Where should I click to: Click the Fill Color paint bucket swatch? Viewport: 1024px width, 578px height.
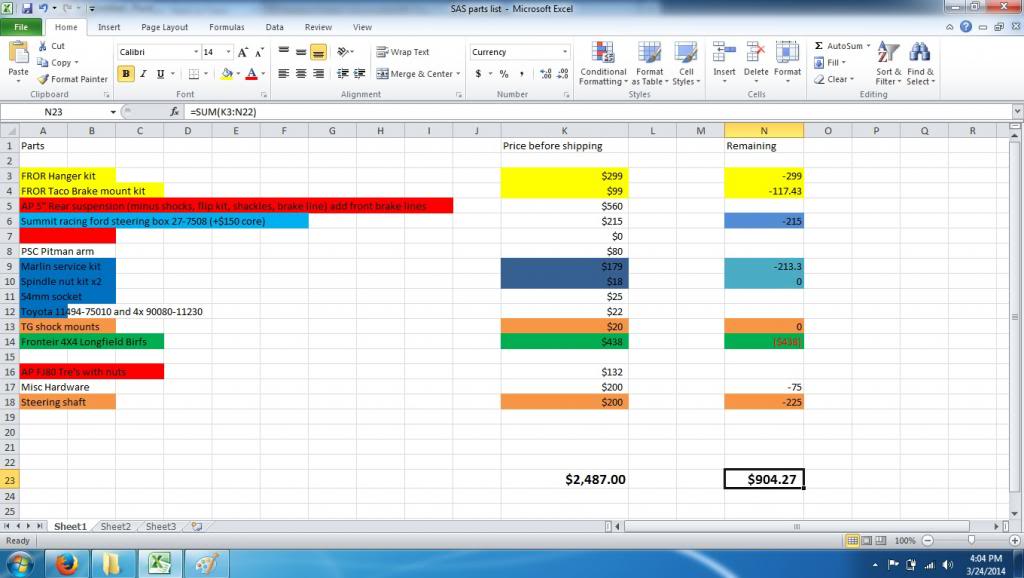point(227,74)
